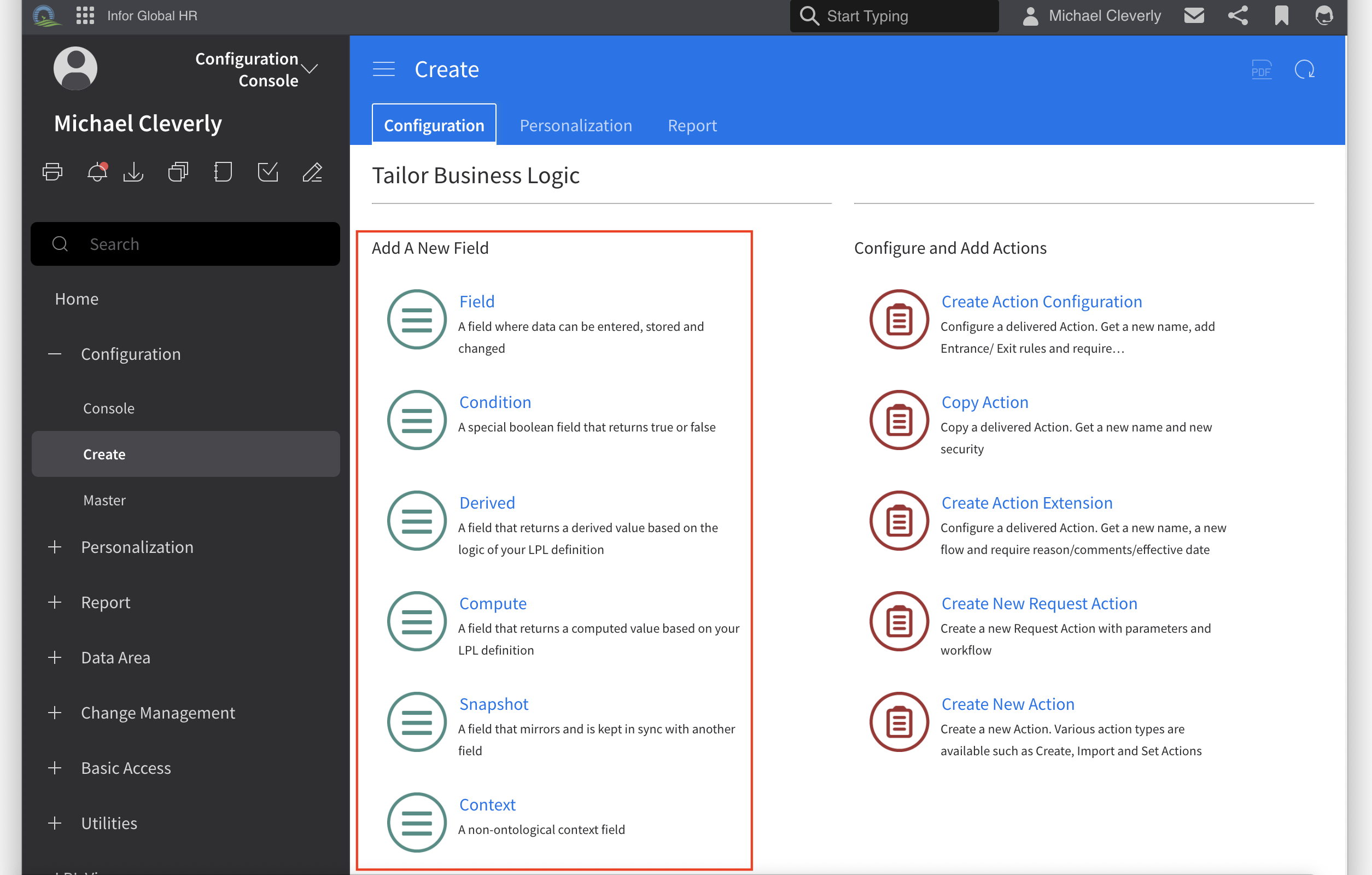Click the red Create Action Extension clipboard icon
The height and width of the screenshot is (875, 1372).
tap(899, 521)
